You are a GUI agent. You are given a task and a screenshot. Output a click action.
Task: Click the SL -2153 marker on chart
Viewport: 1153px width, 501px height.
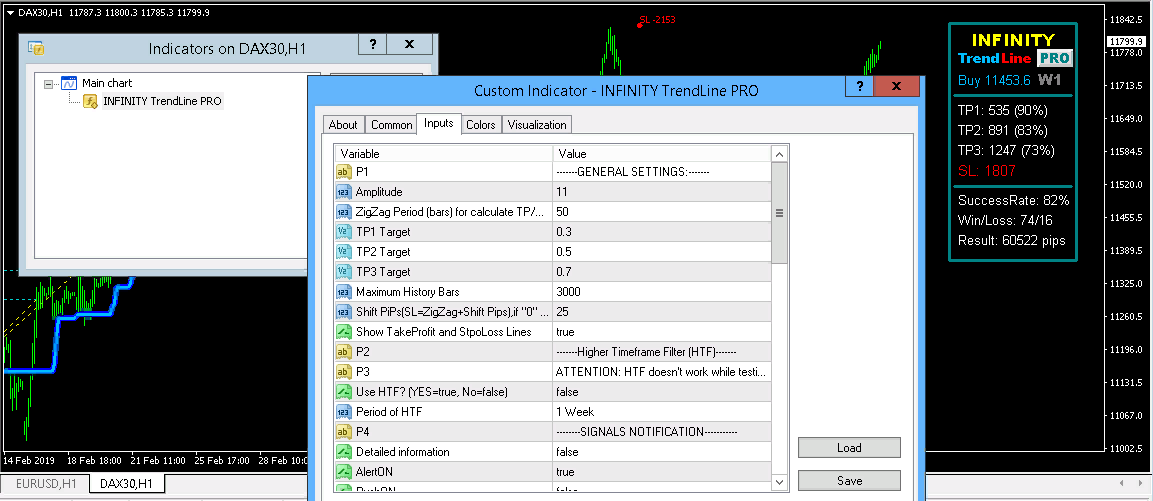pos(655,20)
